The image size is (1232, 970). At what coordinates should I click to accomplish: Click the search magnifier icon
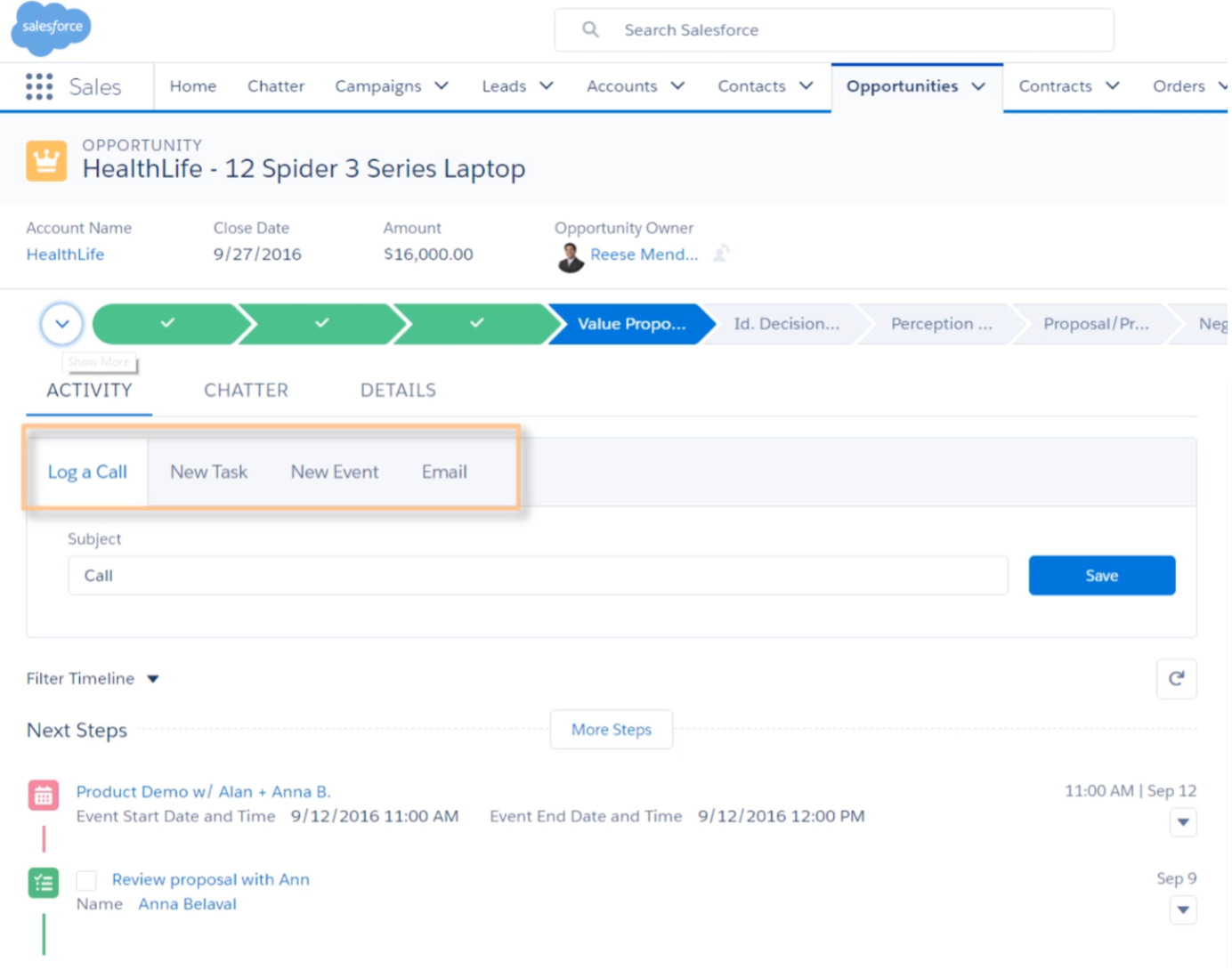[590, 29]
